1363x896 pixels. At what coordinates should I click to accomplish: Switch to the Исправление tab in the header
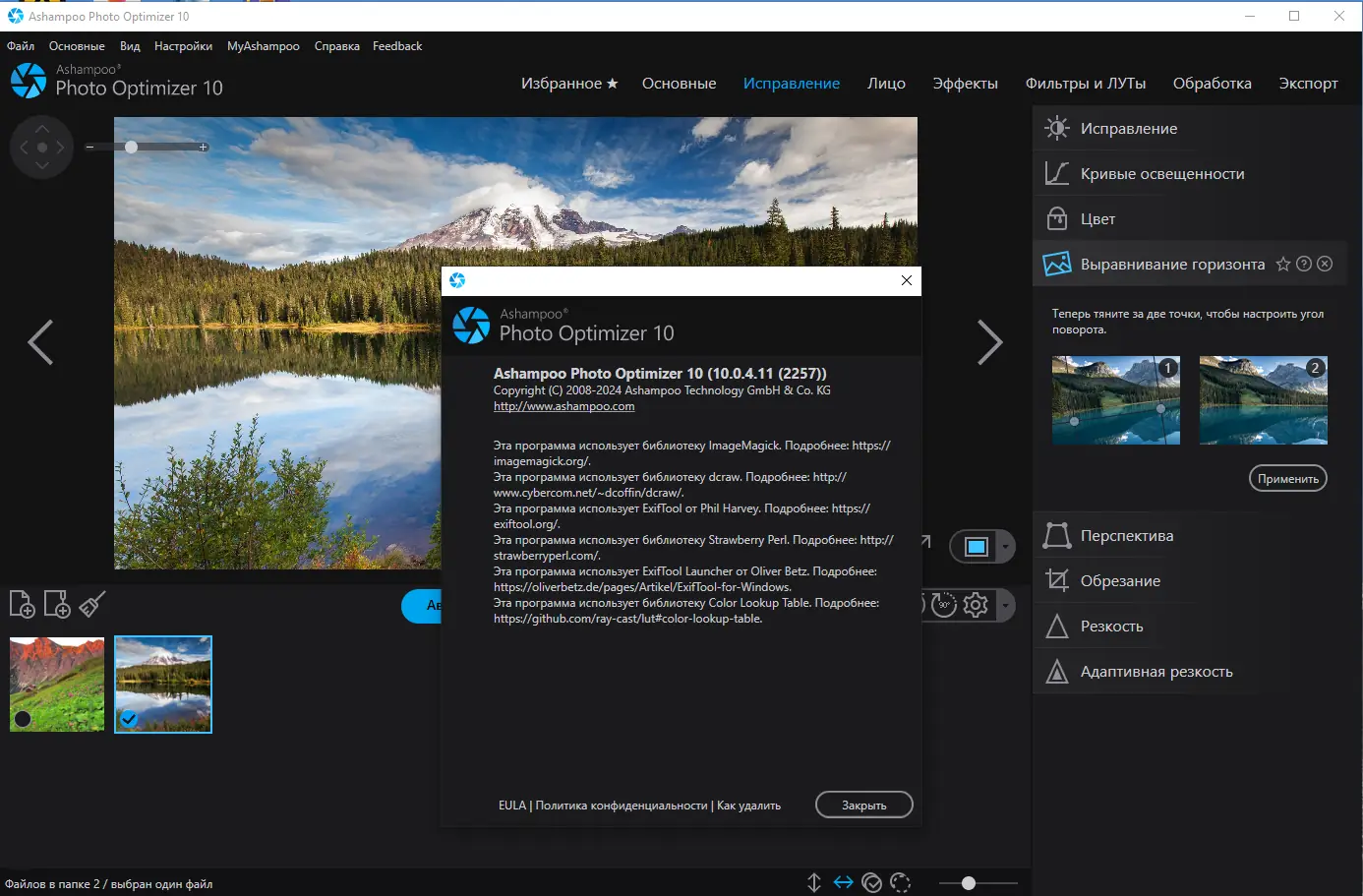(792, 84)
